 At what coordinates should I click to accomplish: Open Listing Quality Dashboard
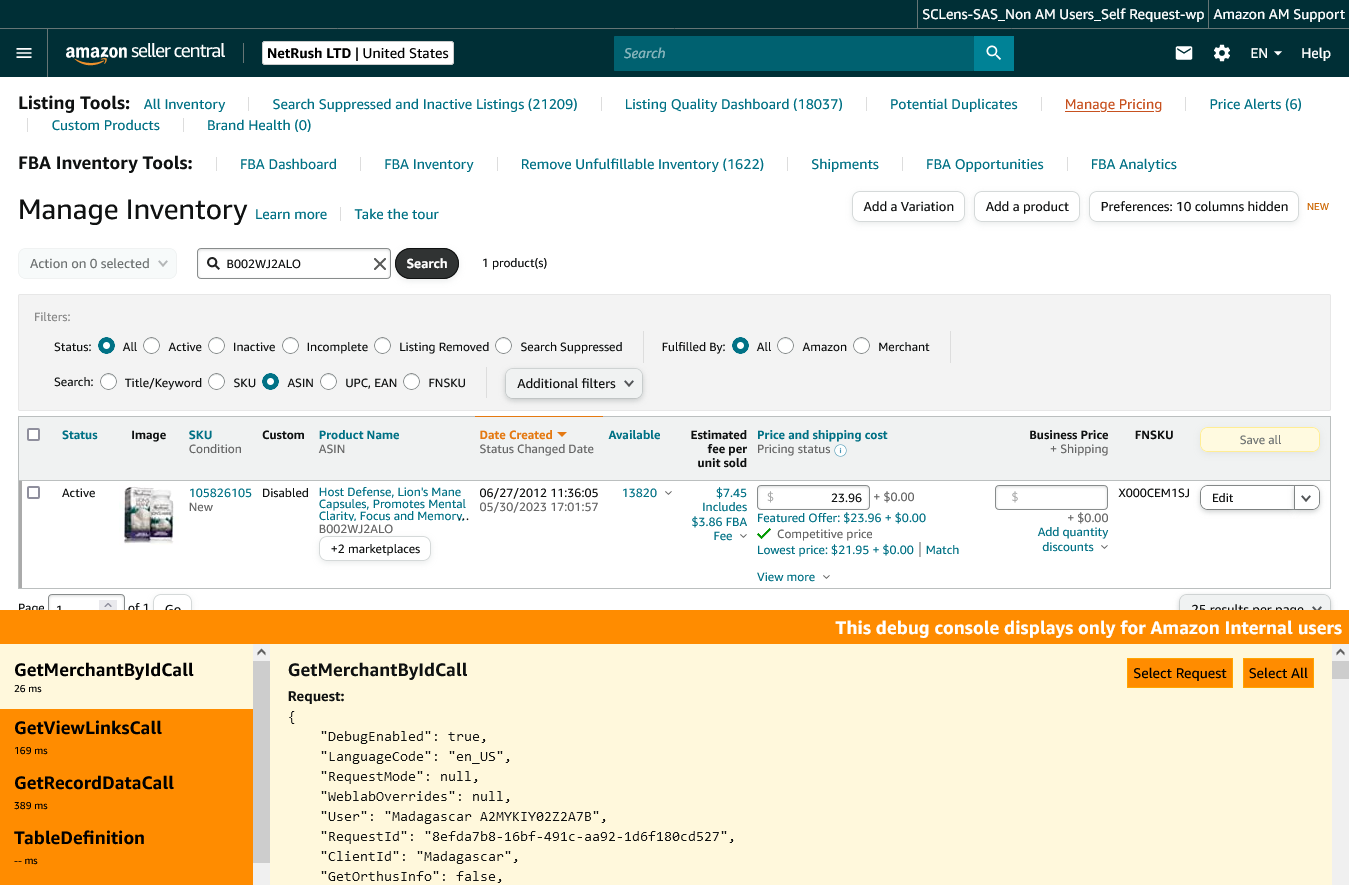pyautogui.click(x=734, y=104)
